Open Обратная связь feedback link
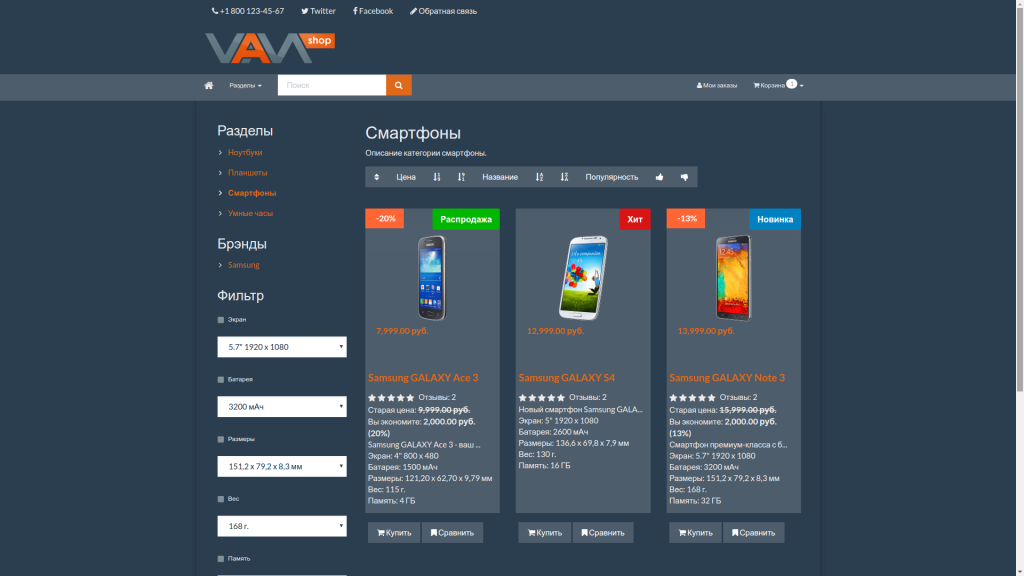This screenshot has width=1024, height=576. click(443, 11)
